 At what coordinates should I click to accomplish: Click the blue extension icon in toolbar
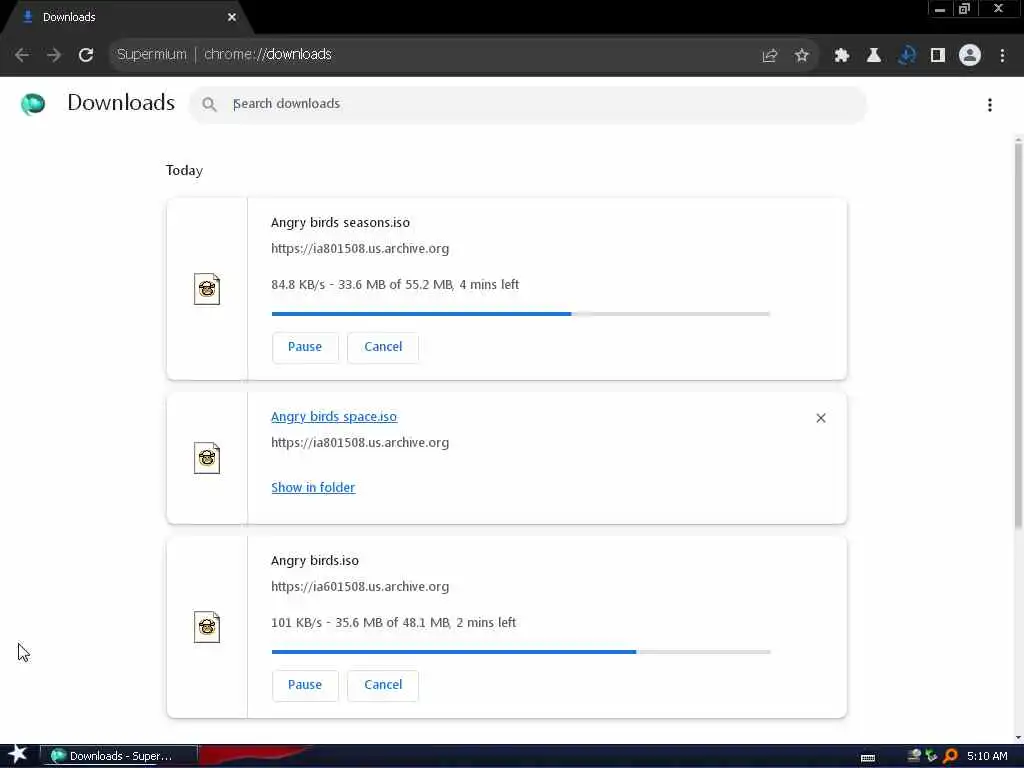(x=906, y=56)
